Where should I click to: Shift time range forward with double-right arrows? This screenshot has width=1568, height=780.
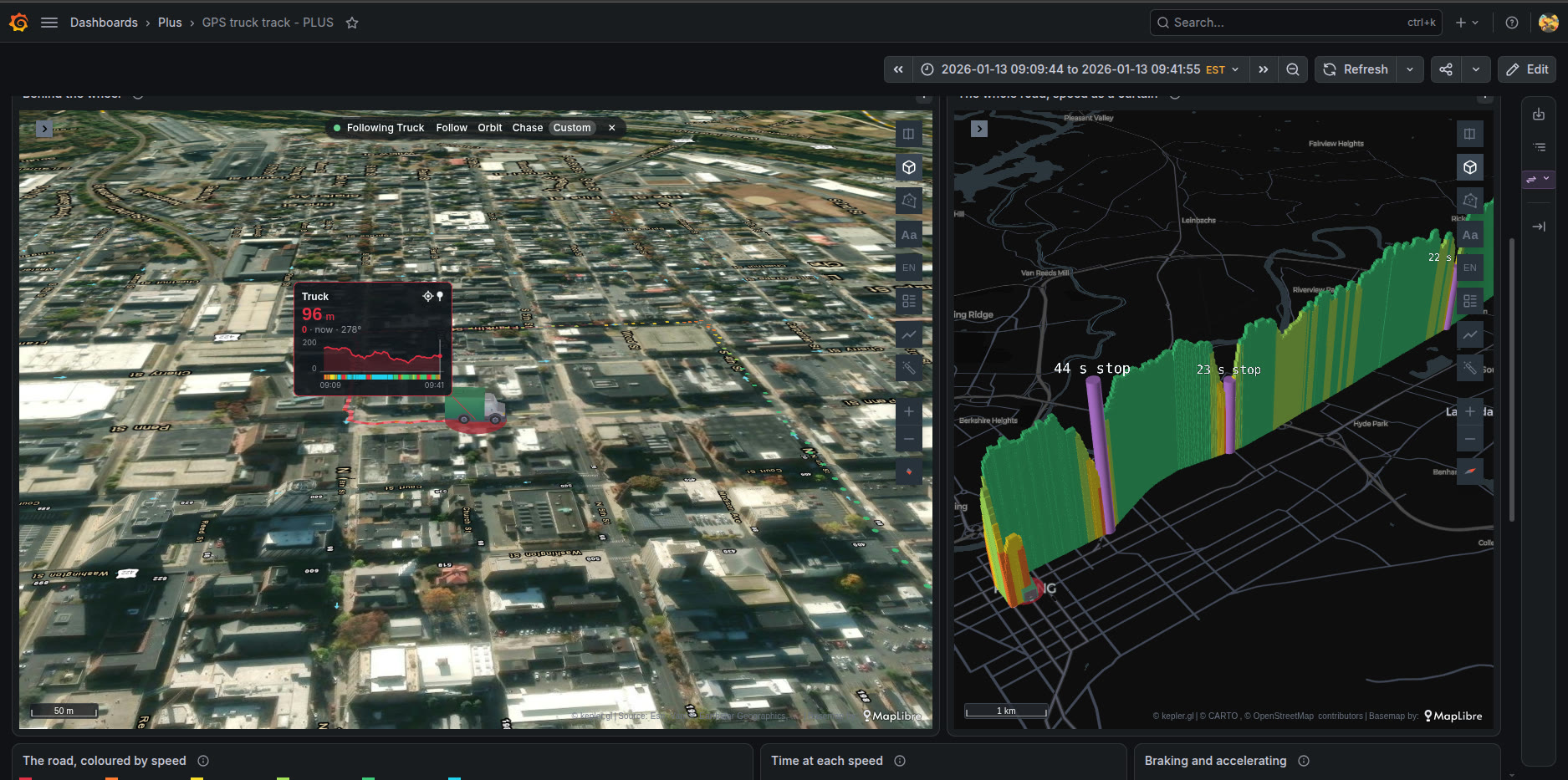pyautogui.click(x=1264, y=69)
